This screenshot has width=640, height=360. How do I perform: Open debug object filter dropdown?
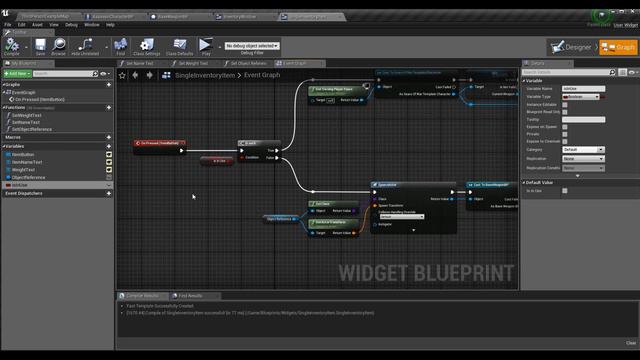[252, 46]
